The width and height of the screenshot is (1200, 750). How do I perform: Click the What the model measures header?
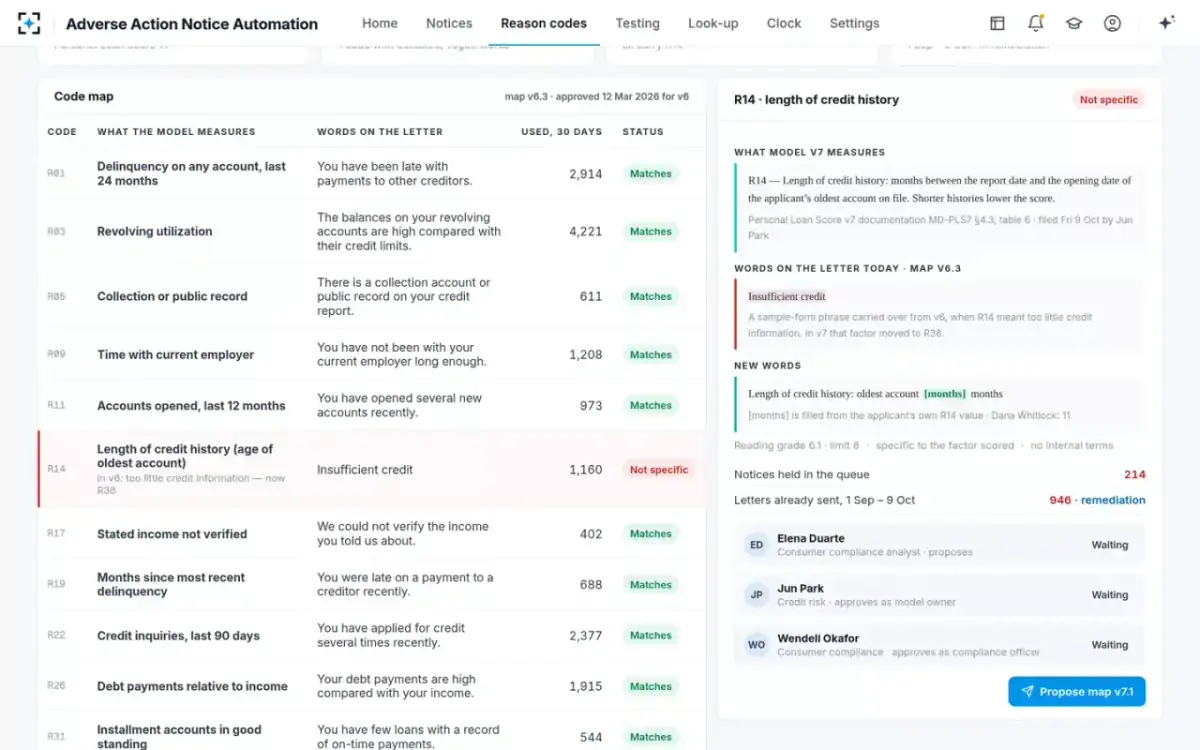[x=176, y=132]
